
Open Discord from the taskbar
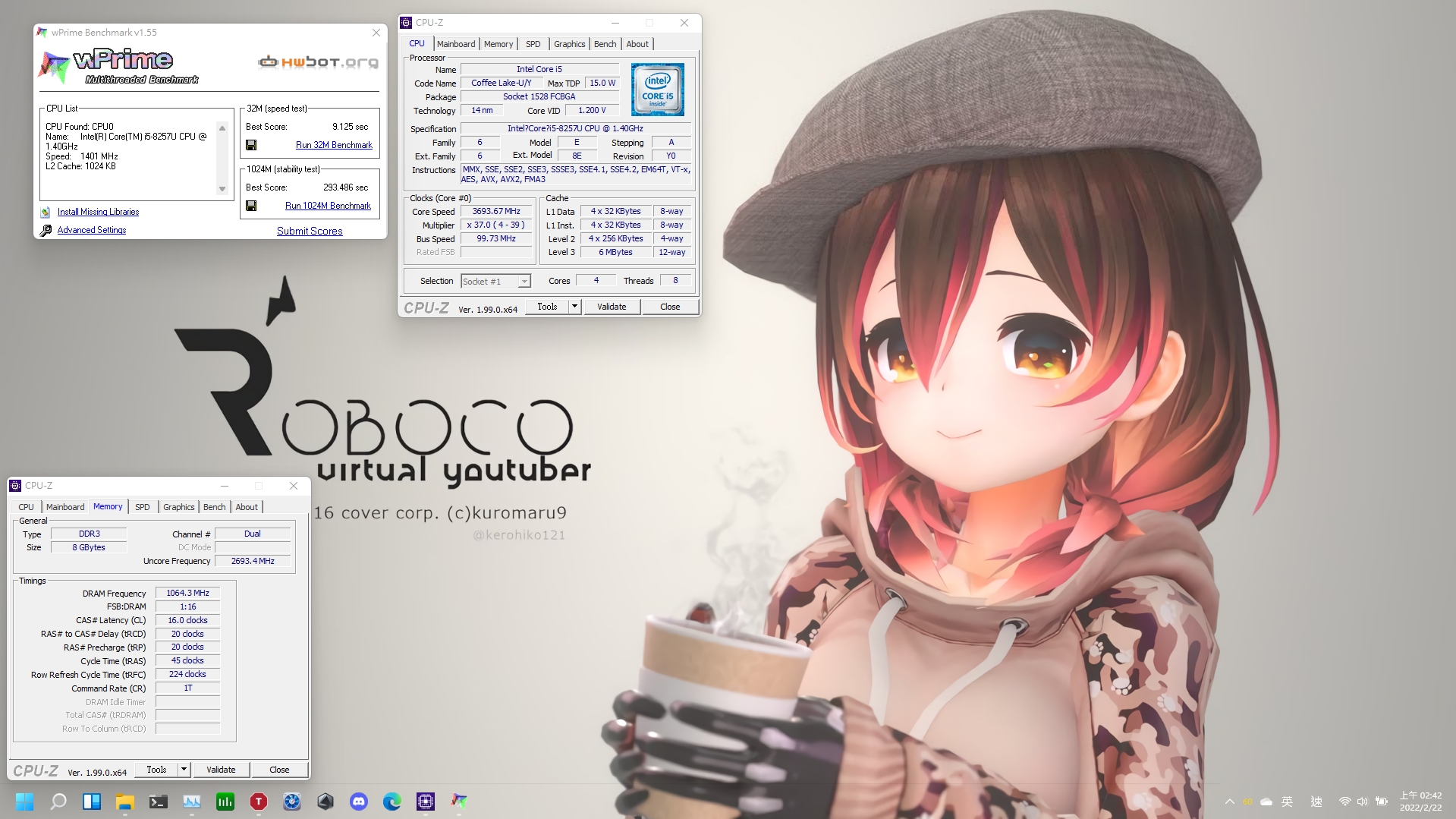tap(359, 802)
